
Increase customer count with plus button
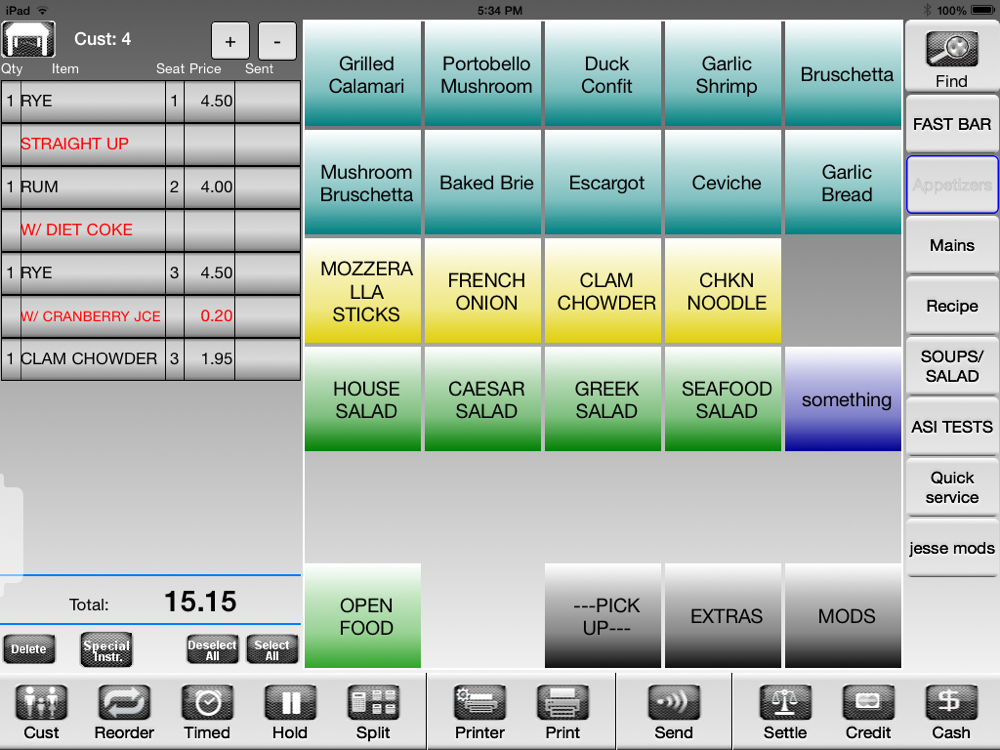[x=230, y=41]
